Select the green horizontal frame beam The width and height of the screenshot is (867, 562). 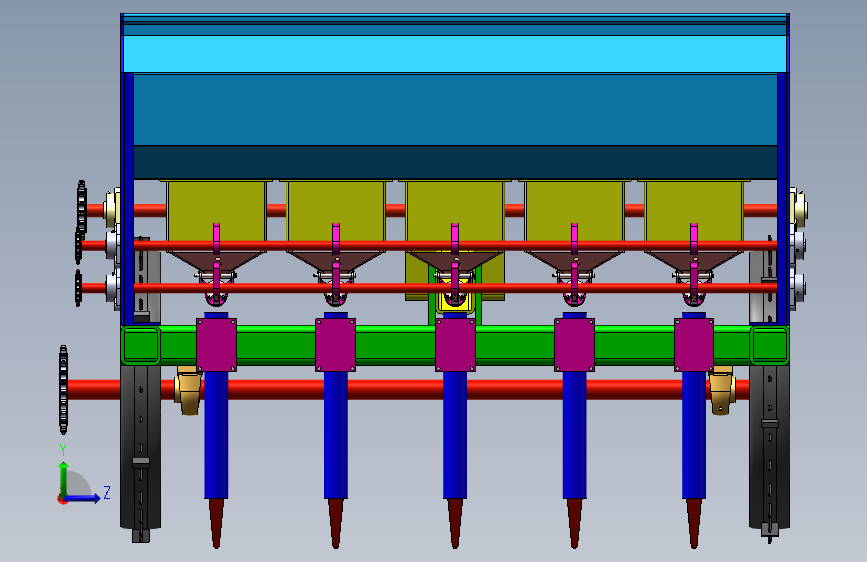(x=455, y=345)
